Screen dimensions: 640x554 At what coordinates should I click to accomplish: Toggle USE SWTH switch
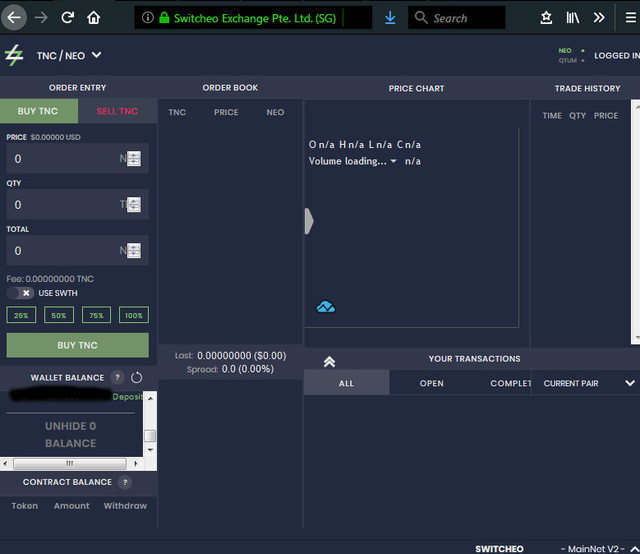point(20,293)
